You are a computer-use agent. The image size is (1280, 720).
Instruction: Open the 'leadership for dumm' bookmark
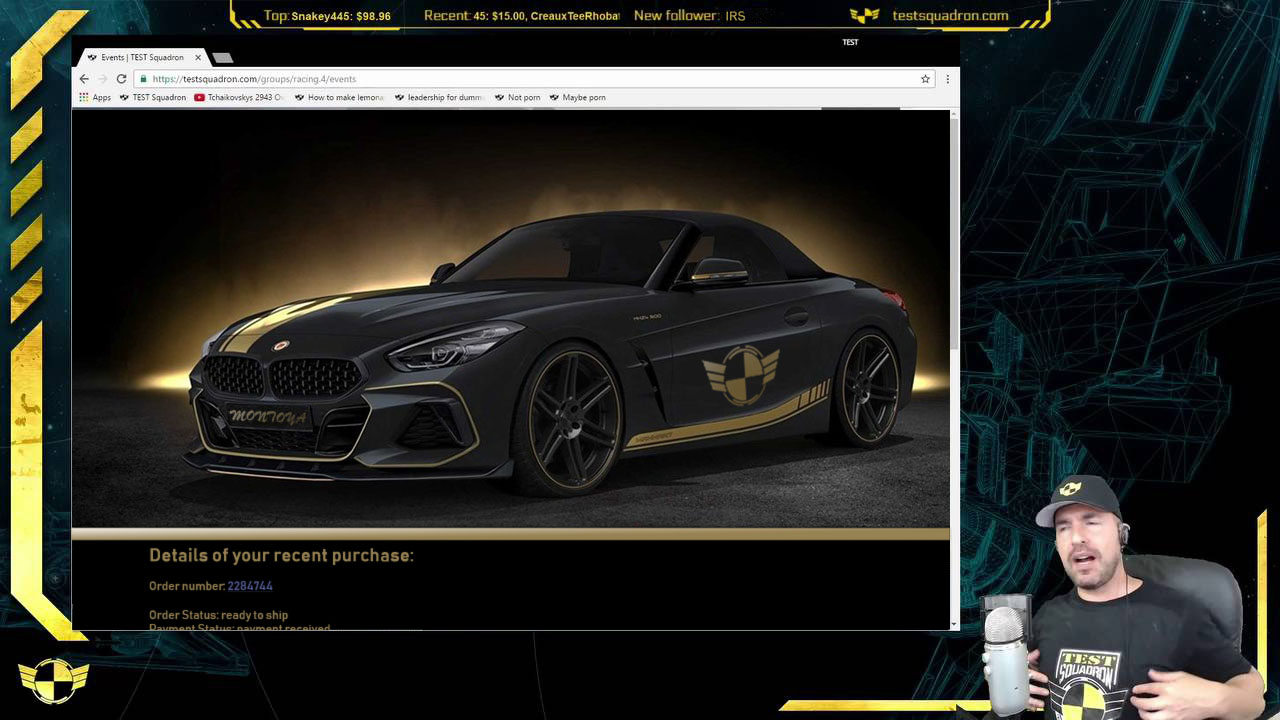(x=439, y=97)
